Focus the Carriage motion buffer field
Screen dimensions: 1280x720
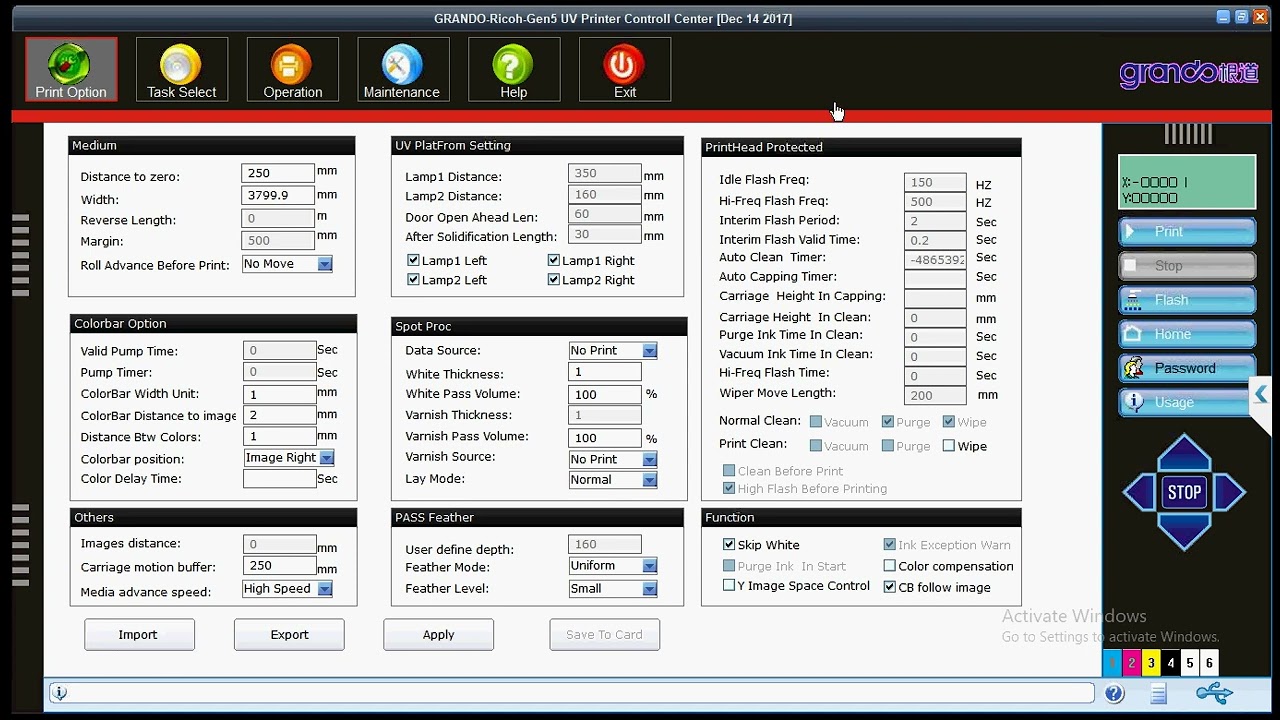280,566
